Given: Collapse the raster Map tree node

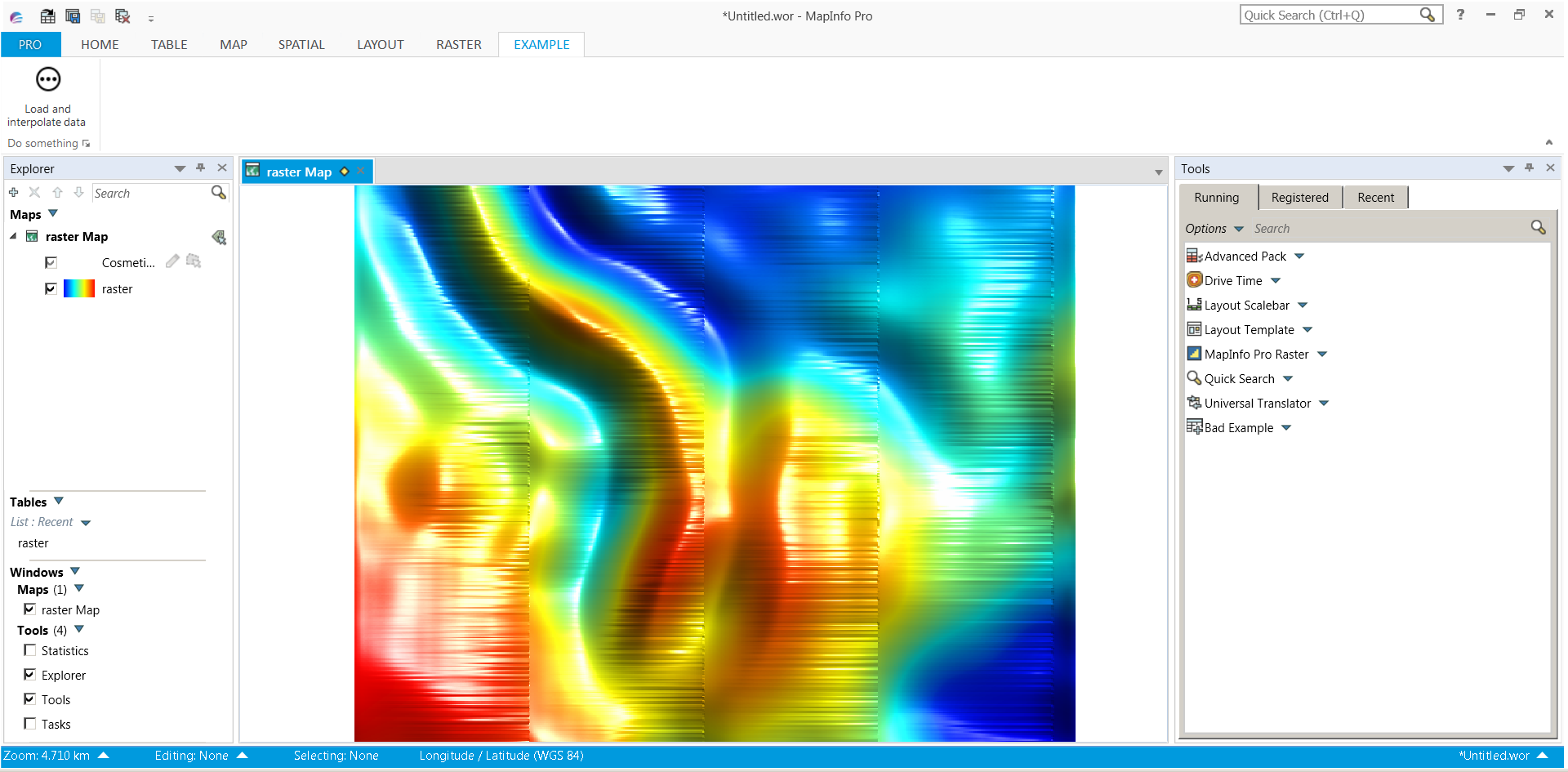Looking at the screenshot, I should 12,236.
